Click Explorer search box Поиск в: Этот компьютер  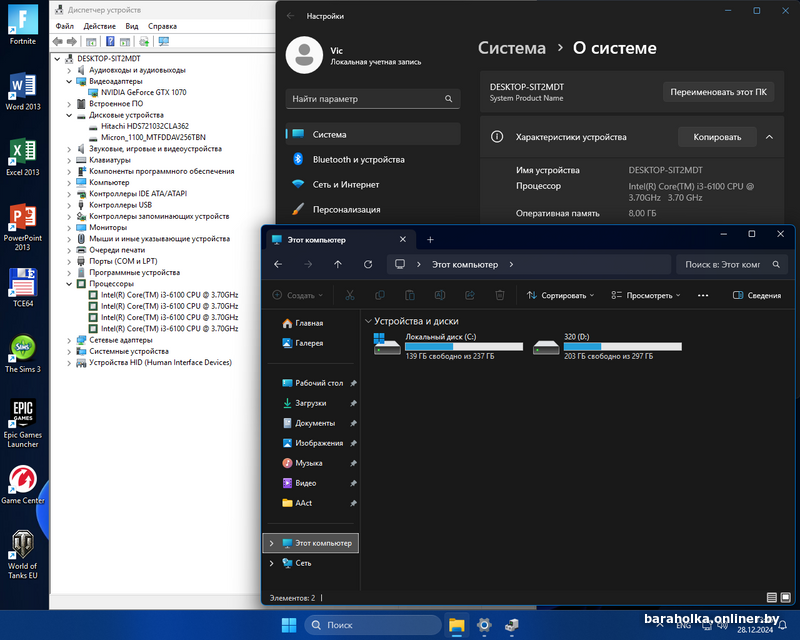[x=732, y=264]
